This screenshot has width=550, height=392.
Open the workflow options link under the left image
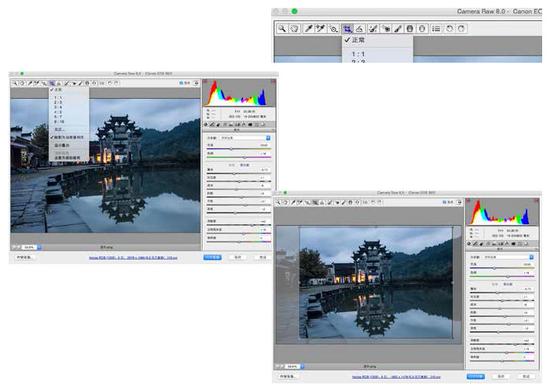[133, 258]
